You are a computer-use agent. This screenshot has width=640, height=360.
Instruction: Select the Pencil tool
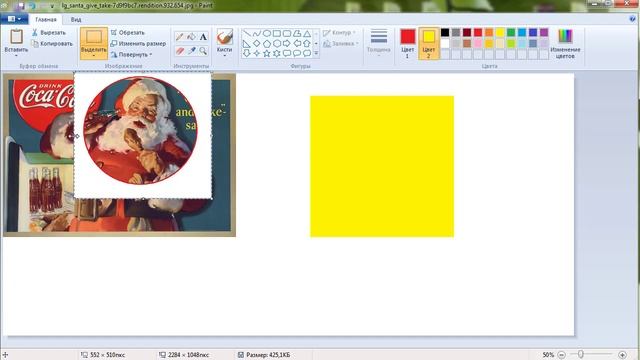point(180,37)
